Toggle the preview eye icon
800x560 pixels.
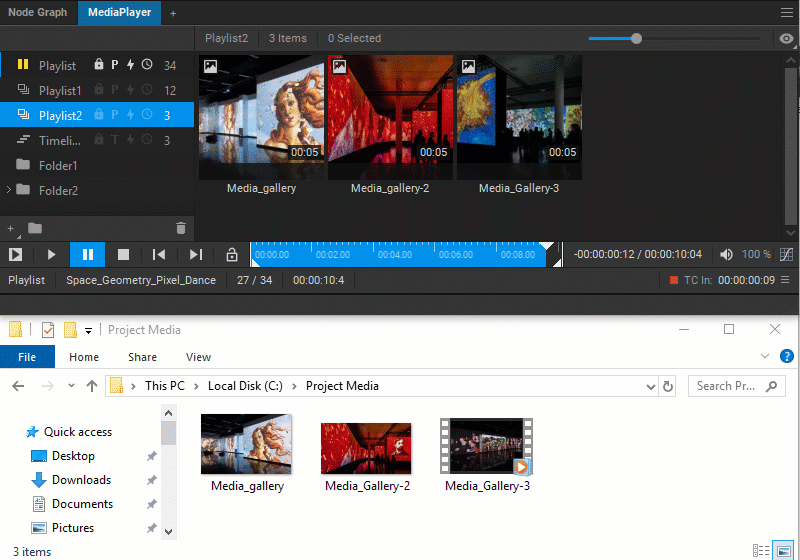click(x=786, y=39)
